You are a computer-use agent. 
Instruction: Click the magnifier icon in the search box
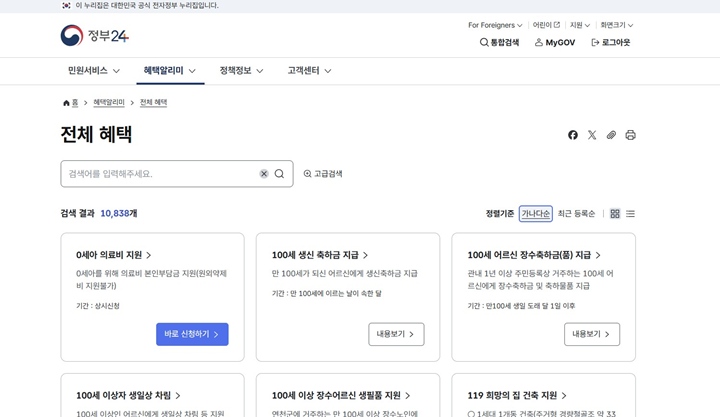coord(279,174)
